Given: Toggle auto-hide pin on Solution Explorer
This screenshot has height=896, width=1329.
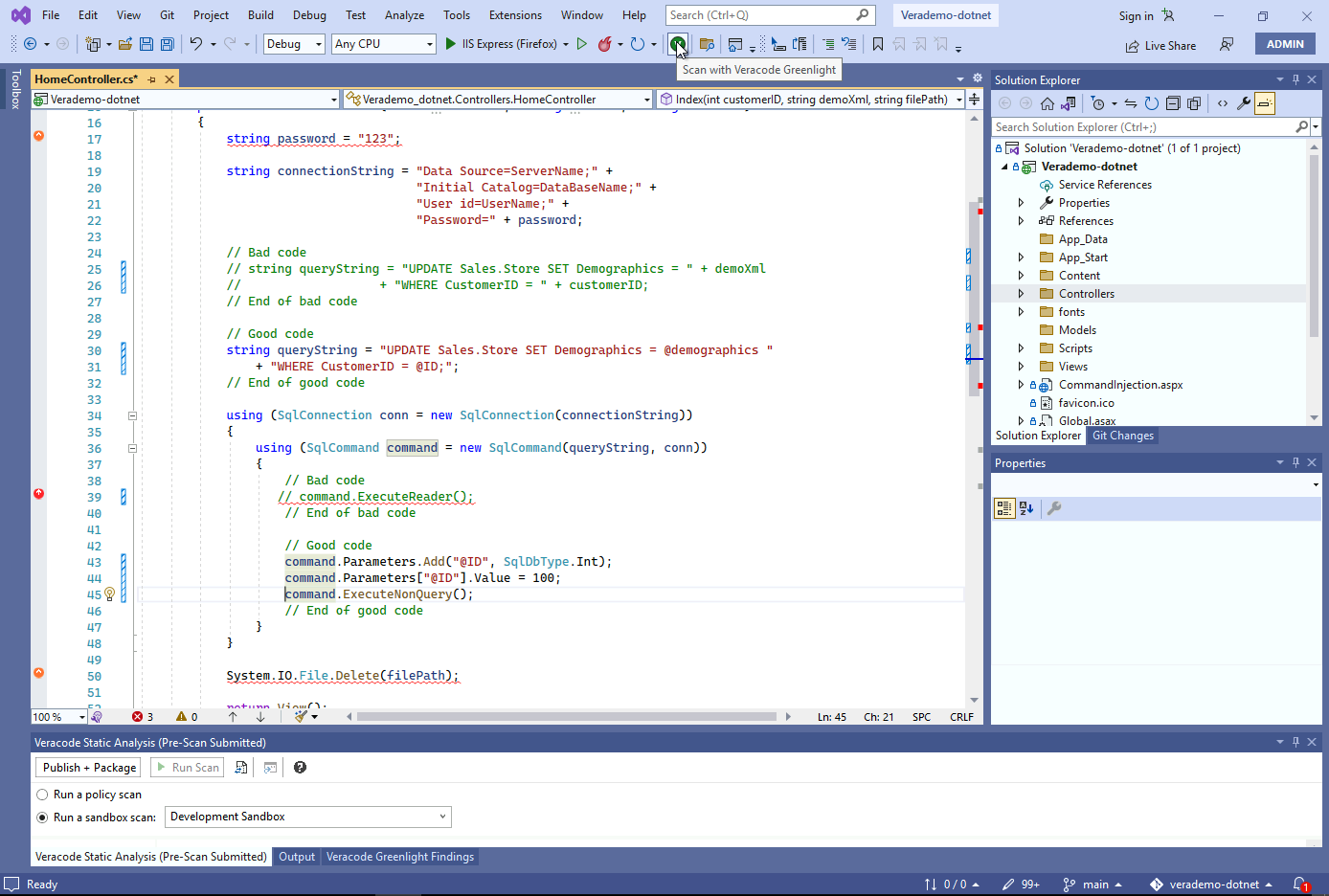Looking at the screenshot, I should click(x=1295, y=79).
